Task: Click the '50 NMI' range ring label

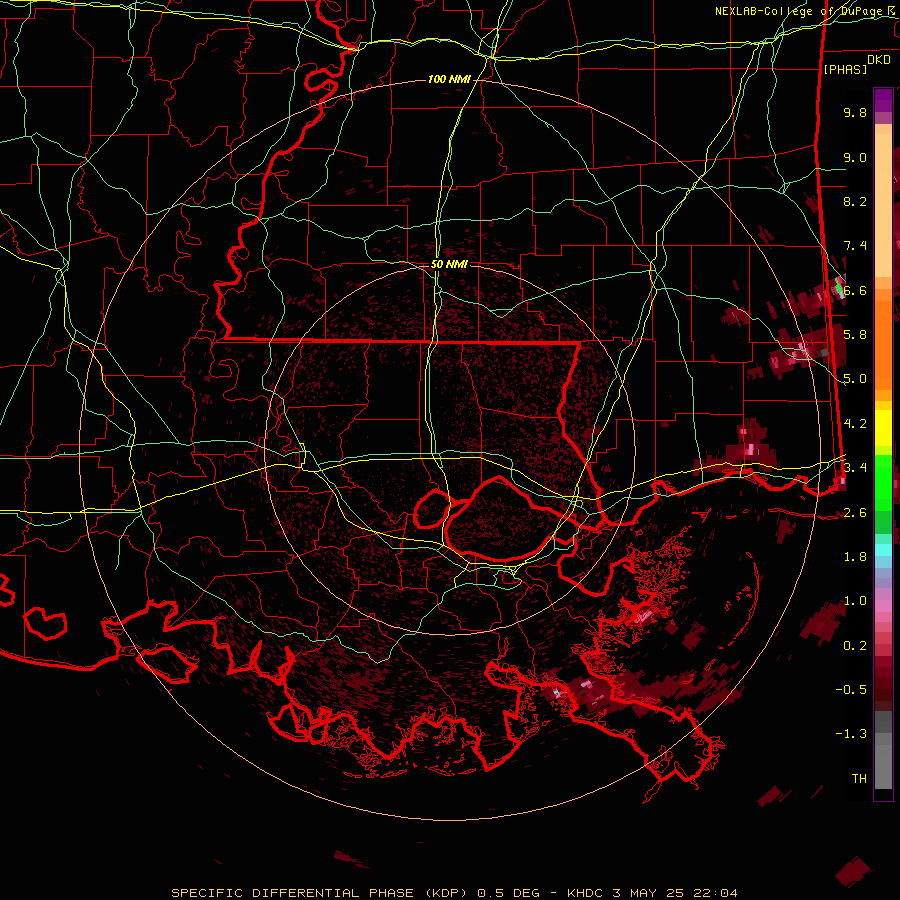Action: tap(449, 265)
